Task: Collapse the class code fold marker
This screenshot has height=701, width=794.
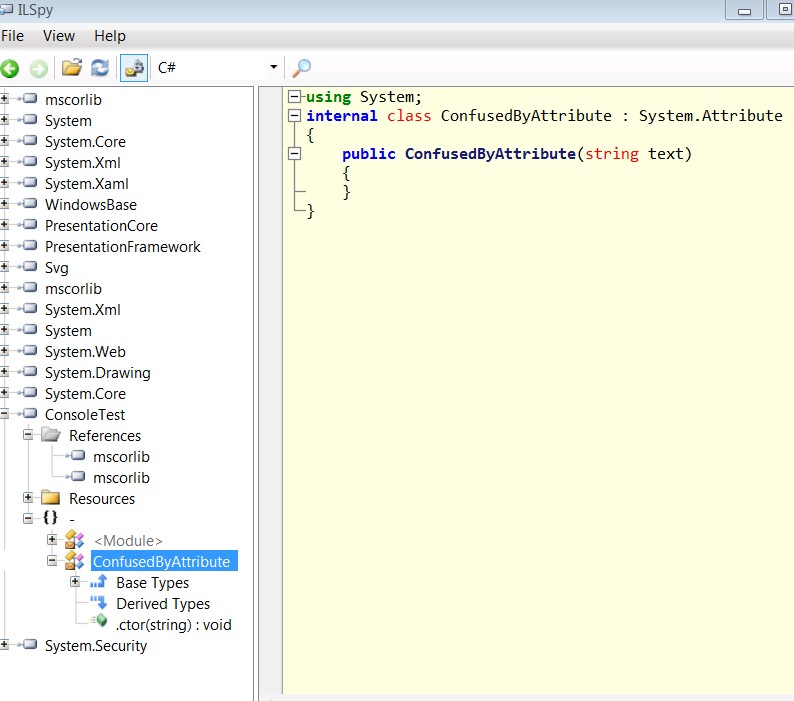Action: [294, 115]
